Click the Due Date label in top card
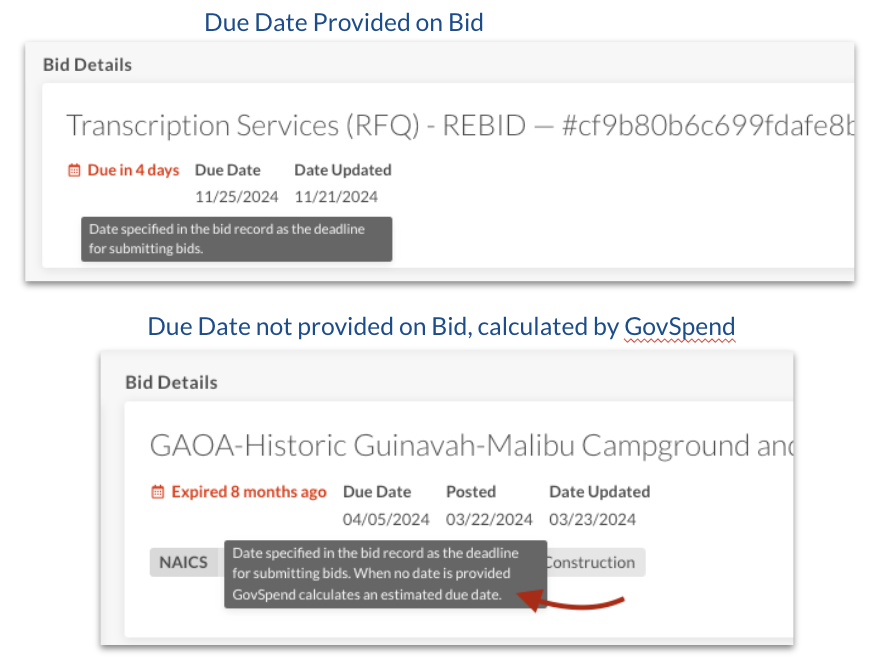 227,170
